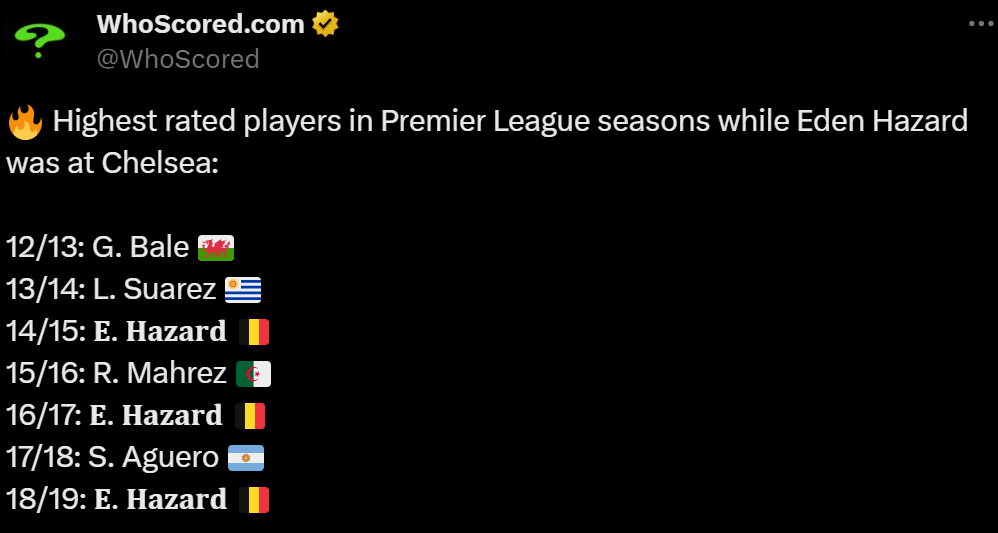The width and height of the screenshot is (998, 533).
Task: Click the Uruguay flag beside L. Suarez
Action: [x=243, y=290]
